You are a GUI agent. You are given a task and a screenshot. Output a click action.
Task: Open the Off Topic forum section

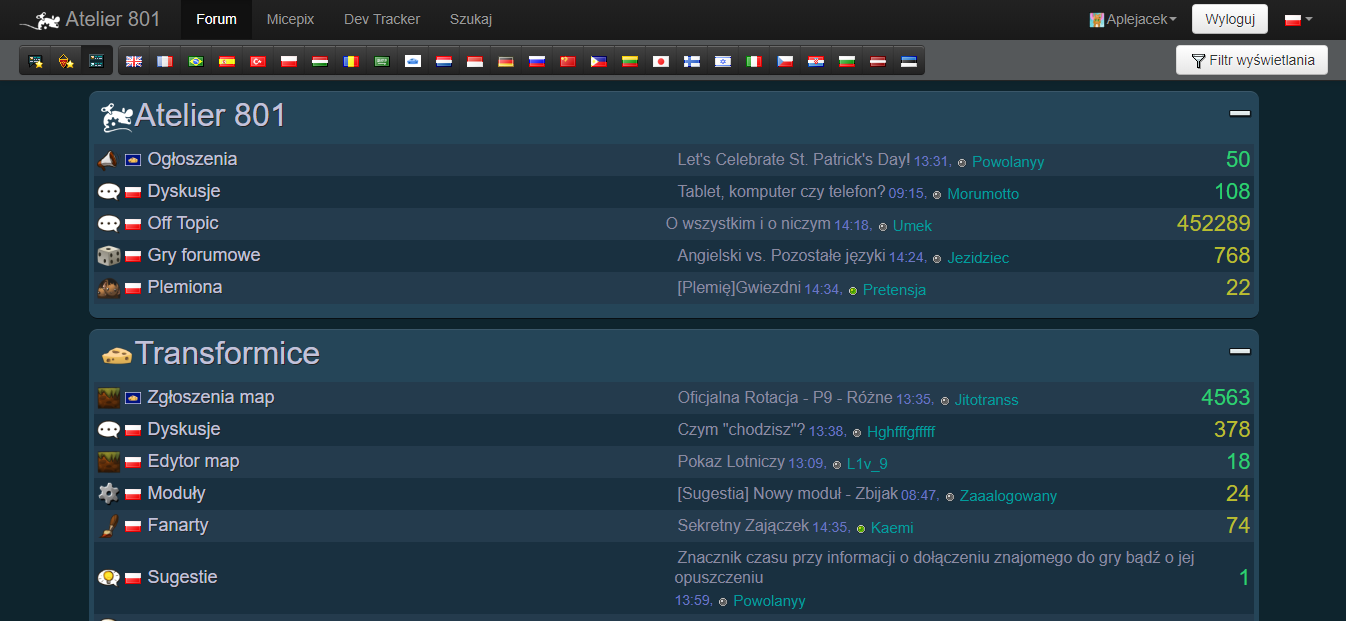(183, 223)
